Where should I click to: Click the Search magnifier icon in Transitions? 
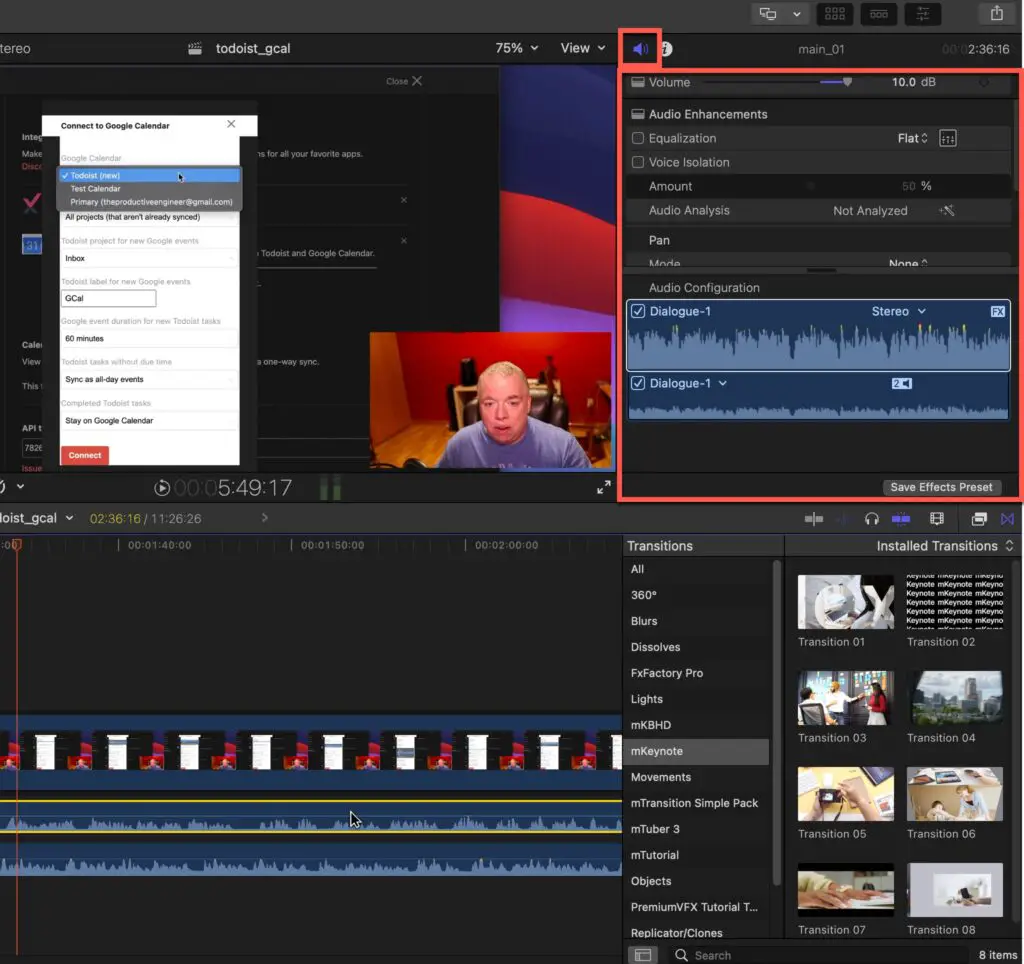[x=681, y=955]
